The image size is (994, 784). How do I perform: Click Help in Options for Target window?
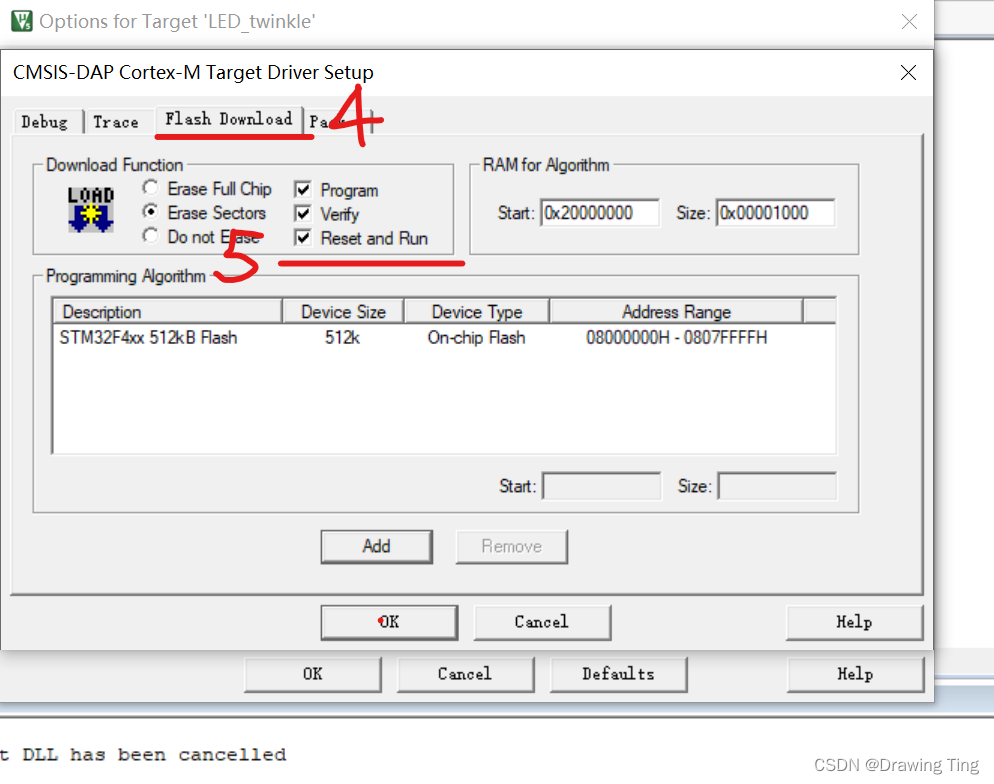(855, 674)
